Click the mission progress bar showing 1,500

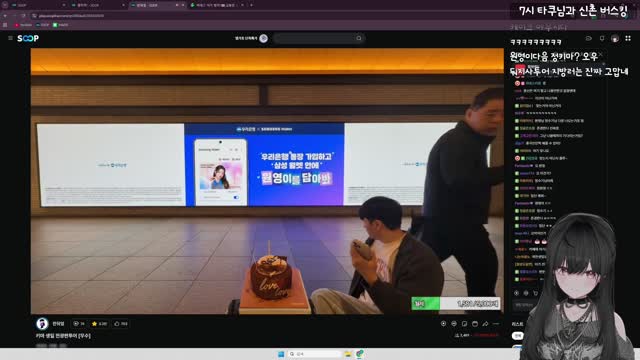point(456,304)
